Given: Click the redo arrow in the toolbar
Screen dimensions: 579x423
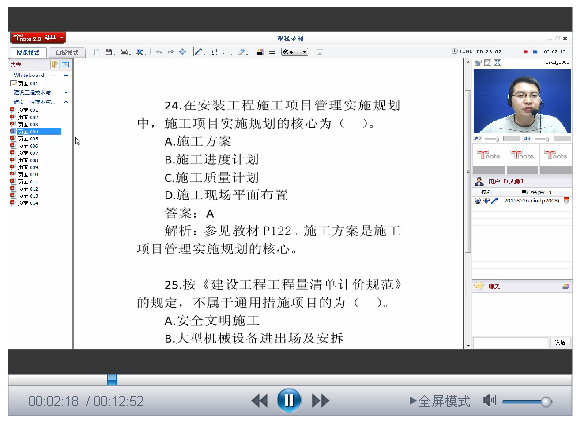Looking at the screenshot, I should [171, 52].
